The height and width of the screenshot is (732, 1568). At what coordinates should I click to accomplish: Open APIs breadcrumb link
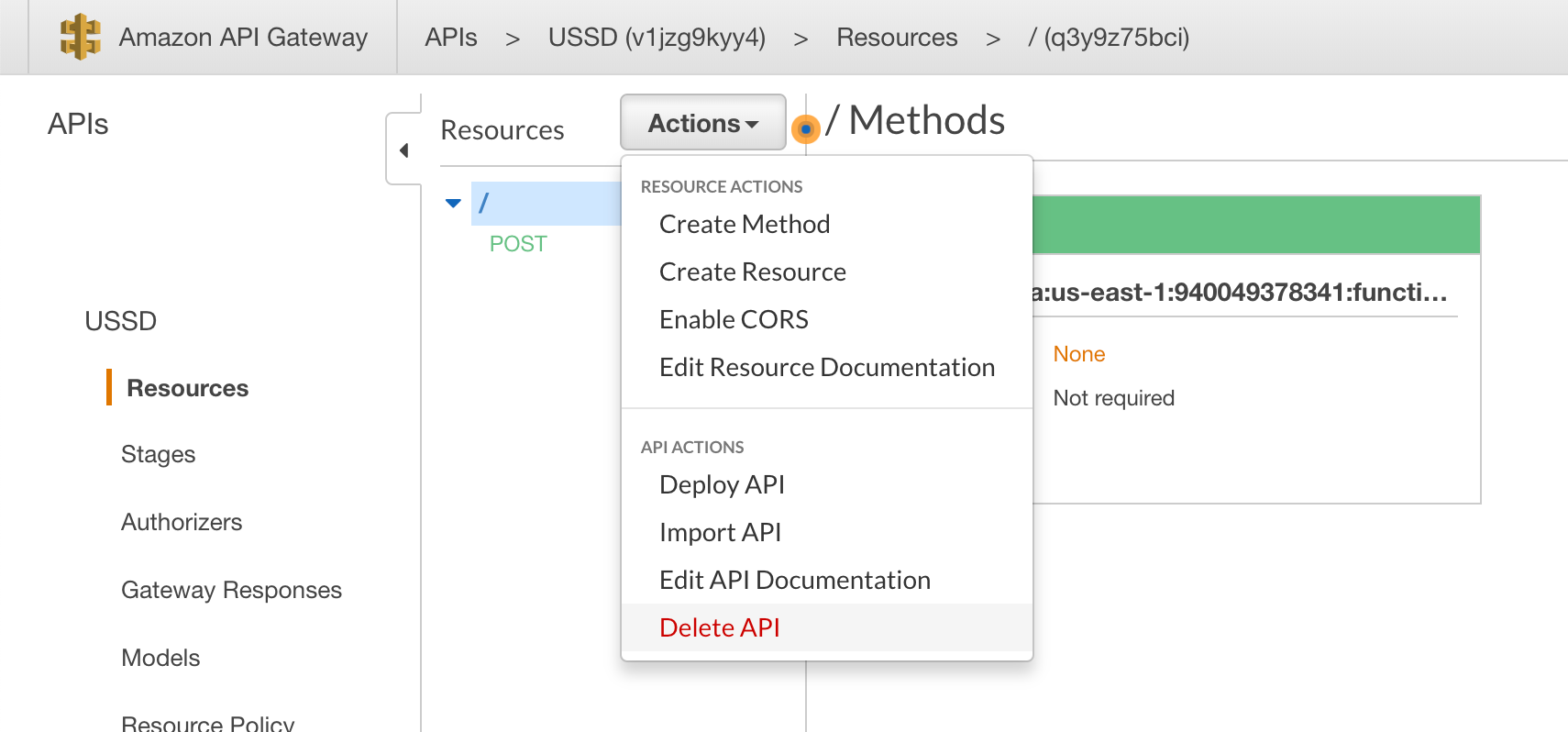point(451,37)
